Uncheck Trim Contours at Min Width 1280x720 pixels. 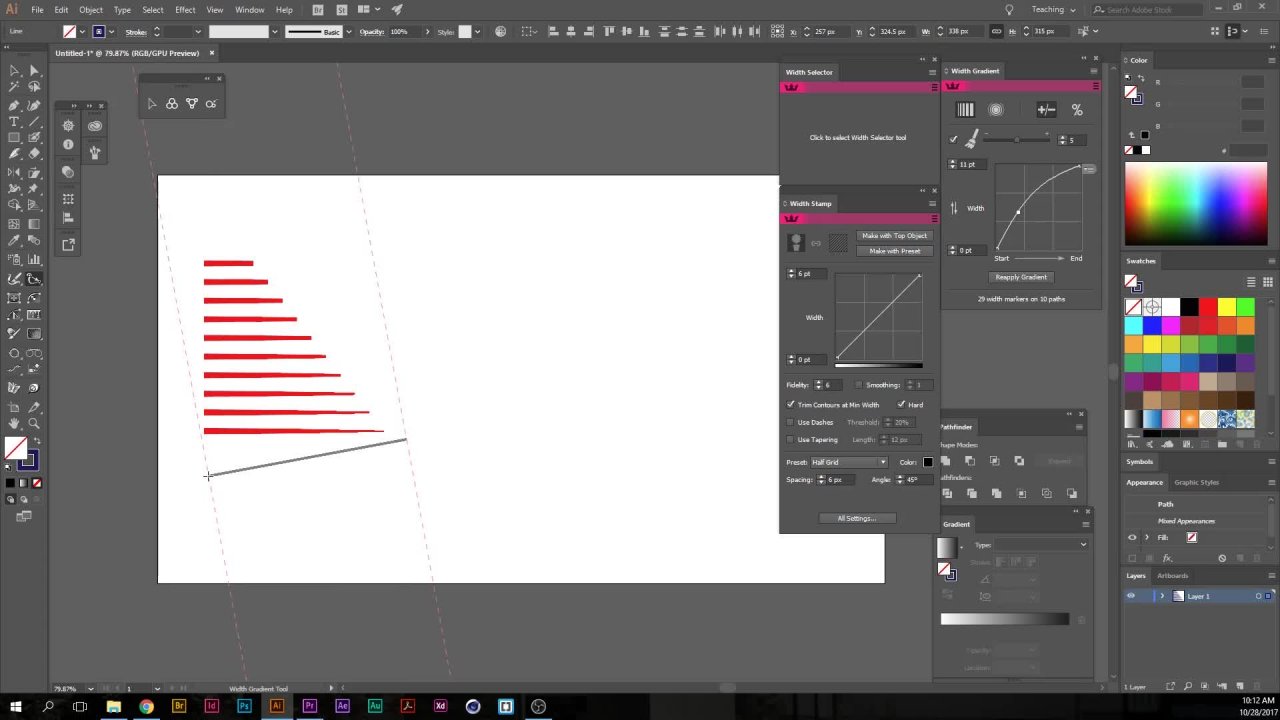point(791,405)
